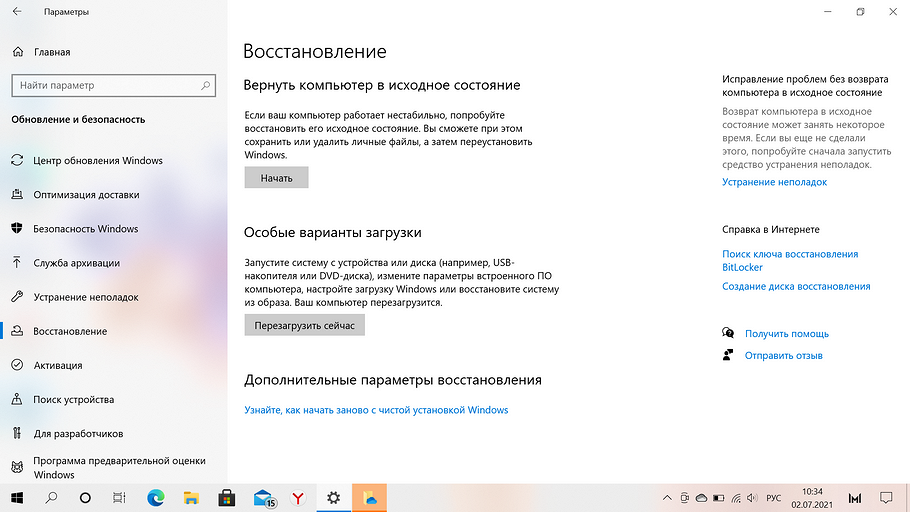Open Microsoft Edge from the taskbar

(x=156, y=497)
